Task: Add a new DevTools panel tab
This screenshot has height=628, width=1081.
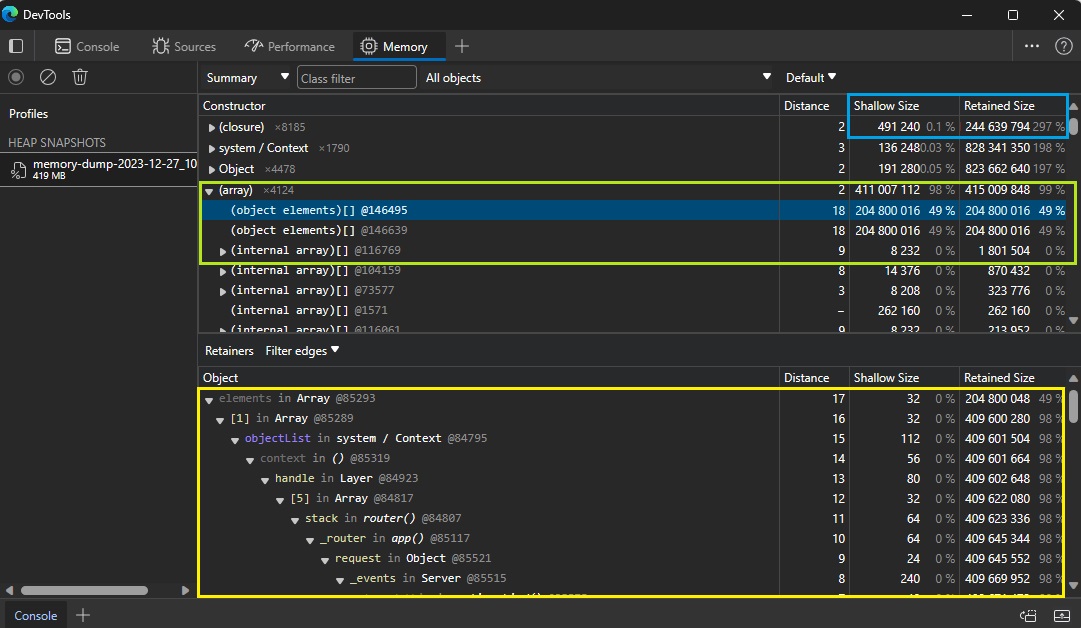Action: [461, 46]
